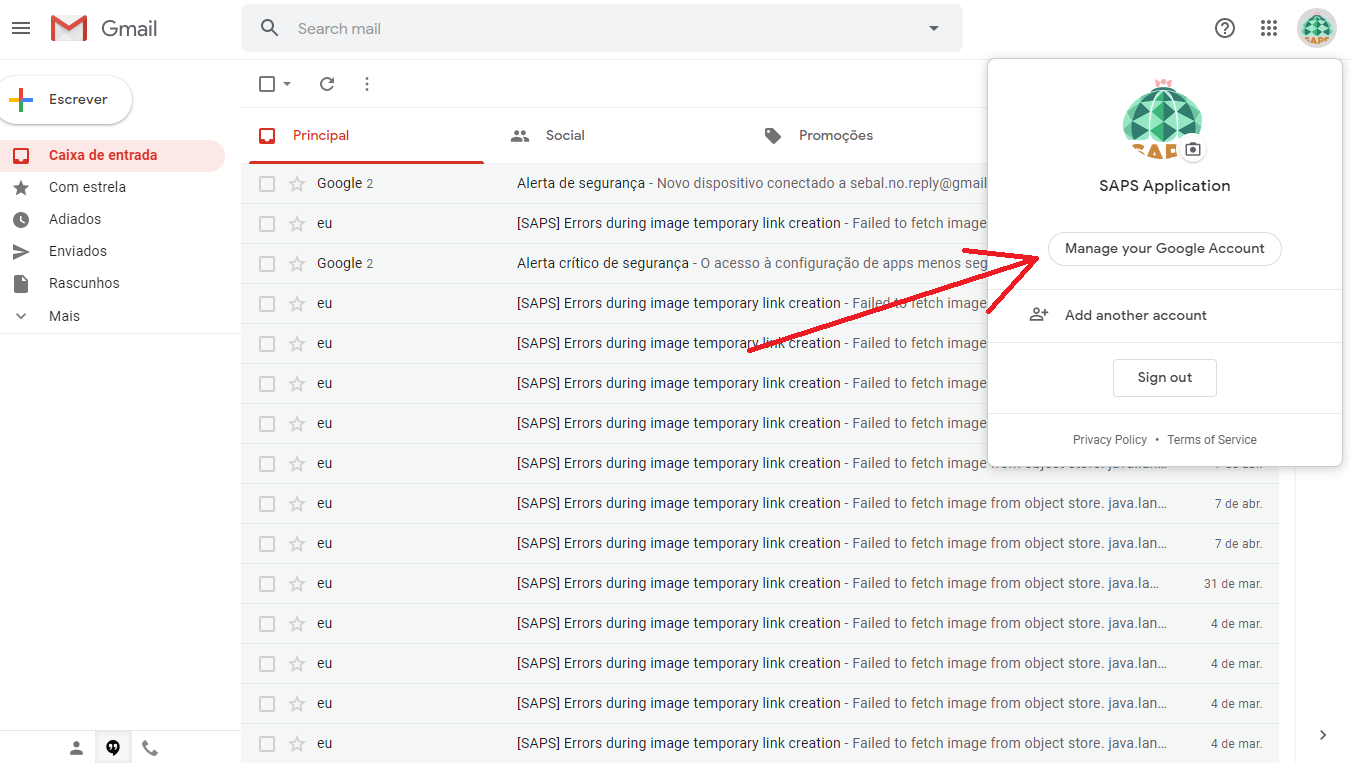Open the select dropdown arrow beside checkbox
Screen dimensions: 1351x764
[287, 84]
